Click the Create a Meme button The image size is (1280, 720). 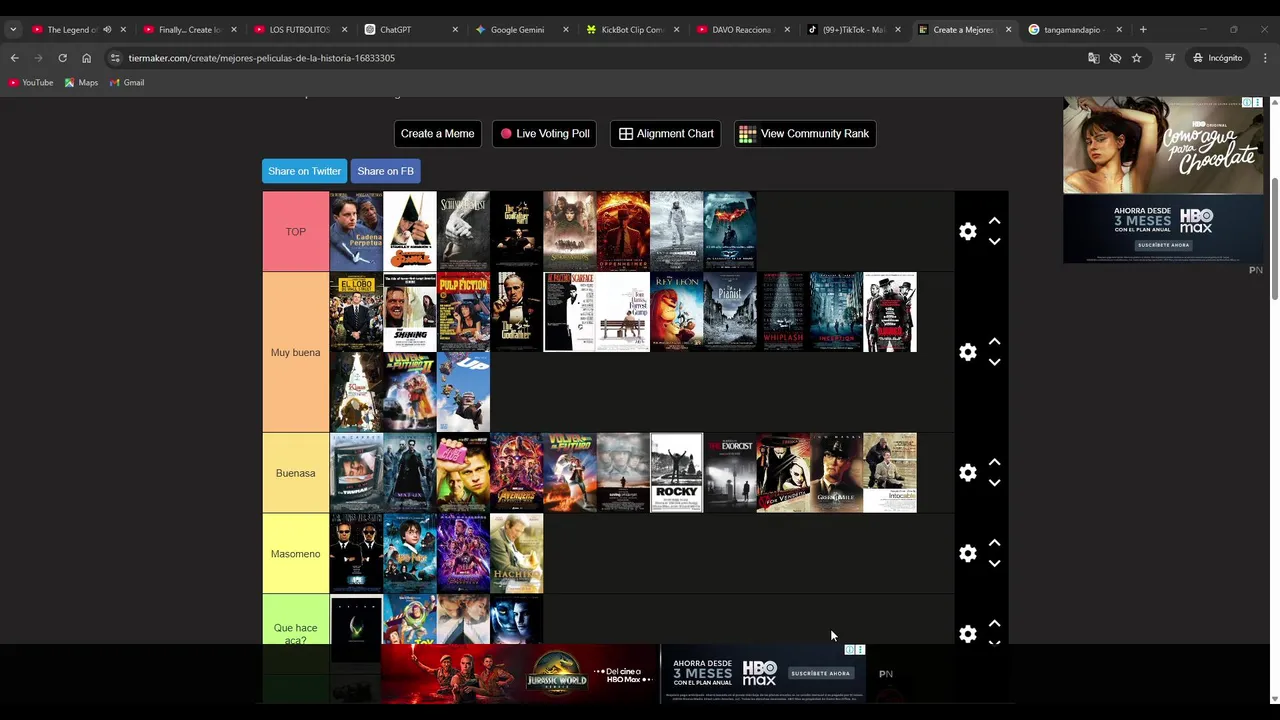pos(438,134)
